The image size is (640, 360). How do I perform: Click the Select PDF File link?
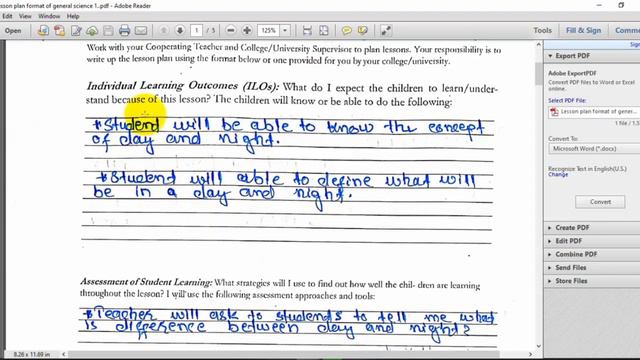567,100
